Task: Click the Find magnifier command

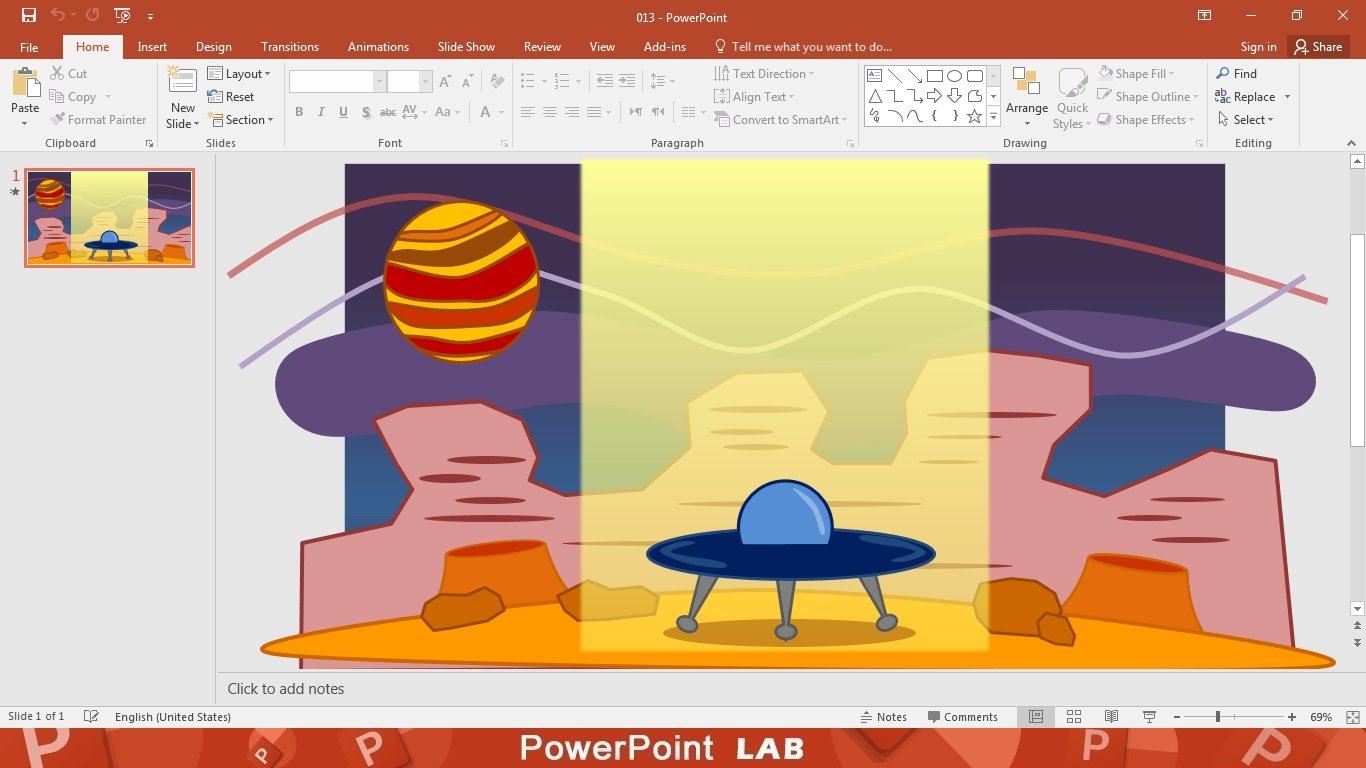Action: coord(1236,74)
